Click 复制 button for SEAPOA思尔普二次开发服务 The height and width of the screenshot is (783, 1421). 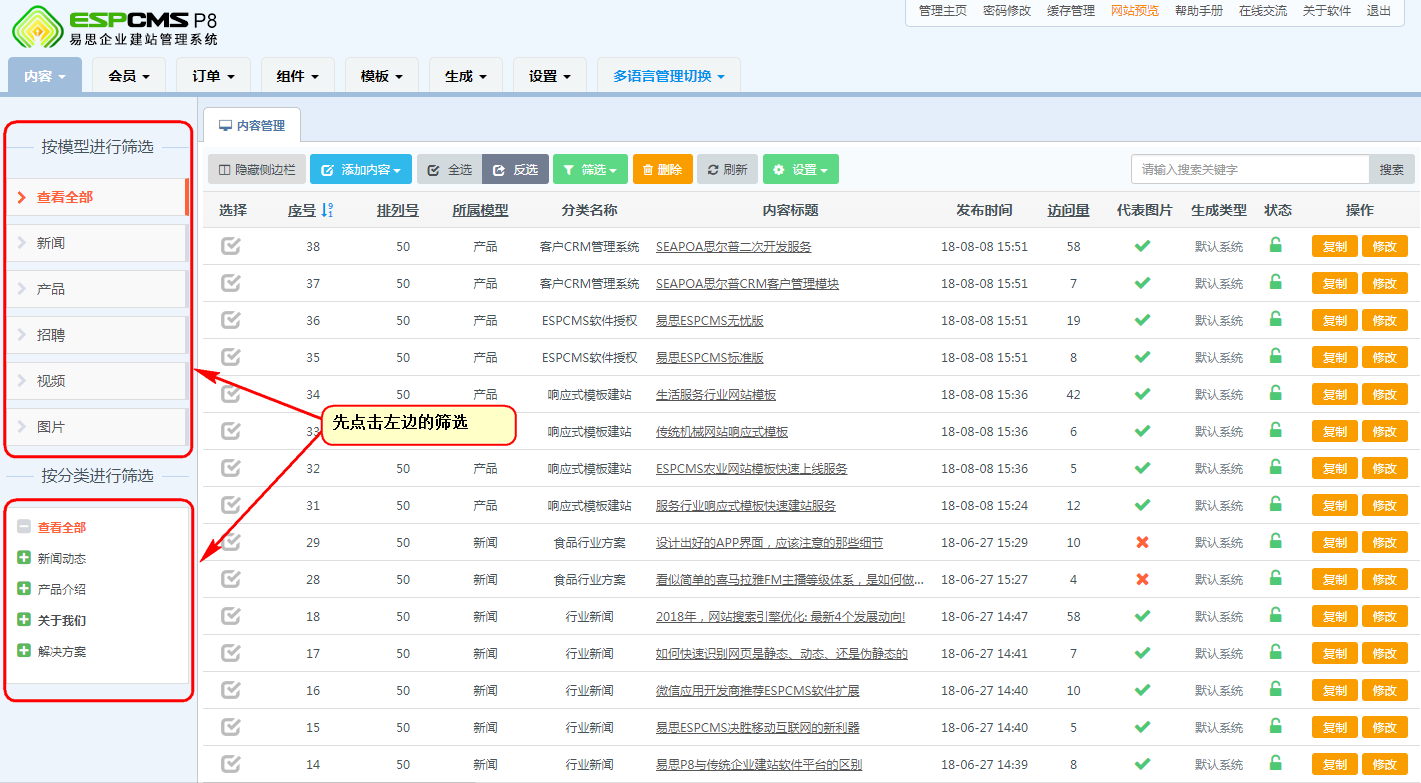[x=1335, y=246]
